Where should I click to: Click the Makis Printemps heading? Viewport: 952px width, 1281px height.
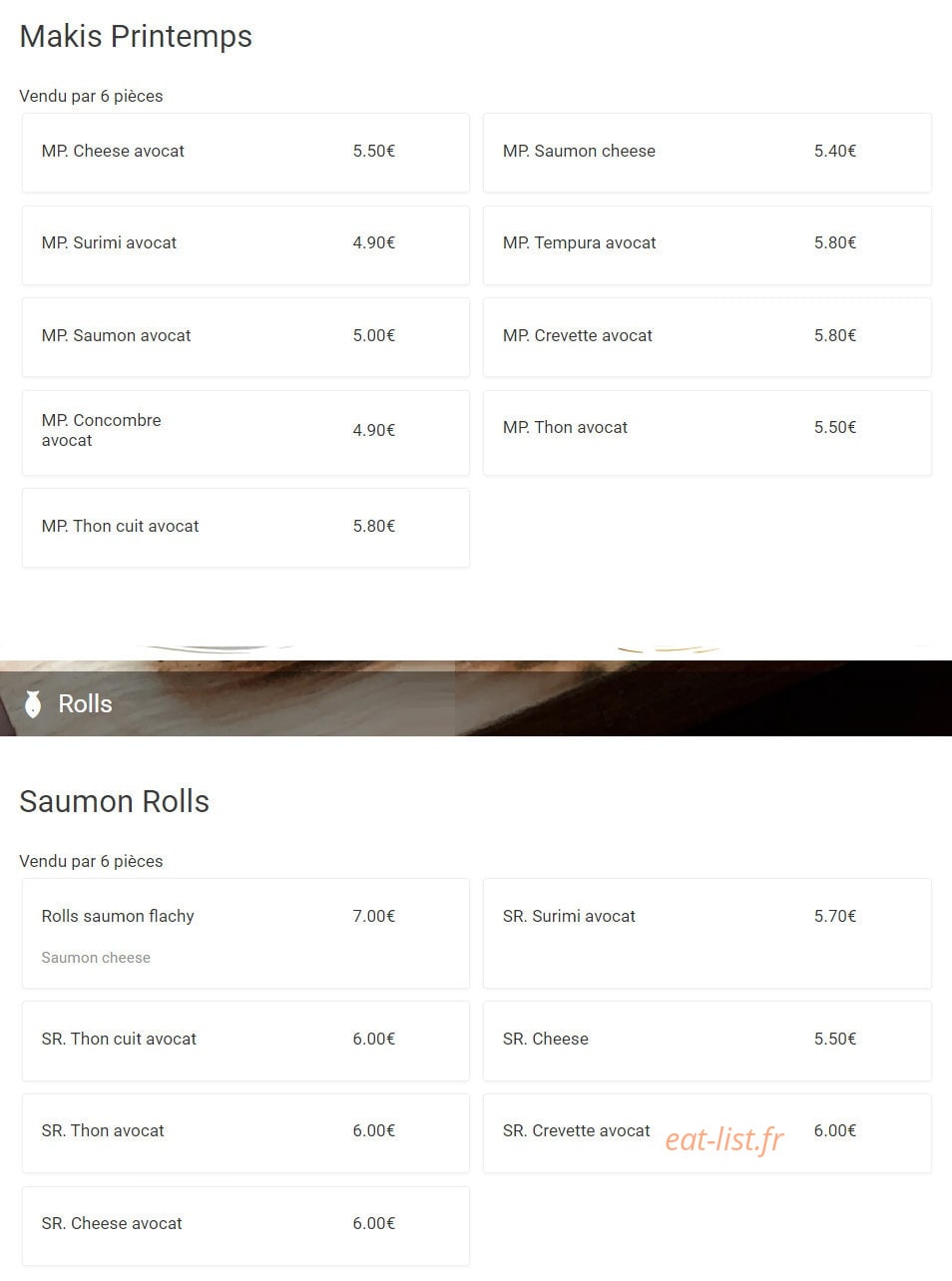click(x=136, y=36)
